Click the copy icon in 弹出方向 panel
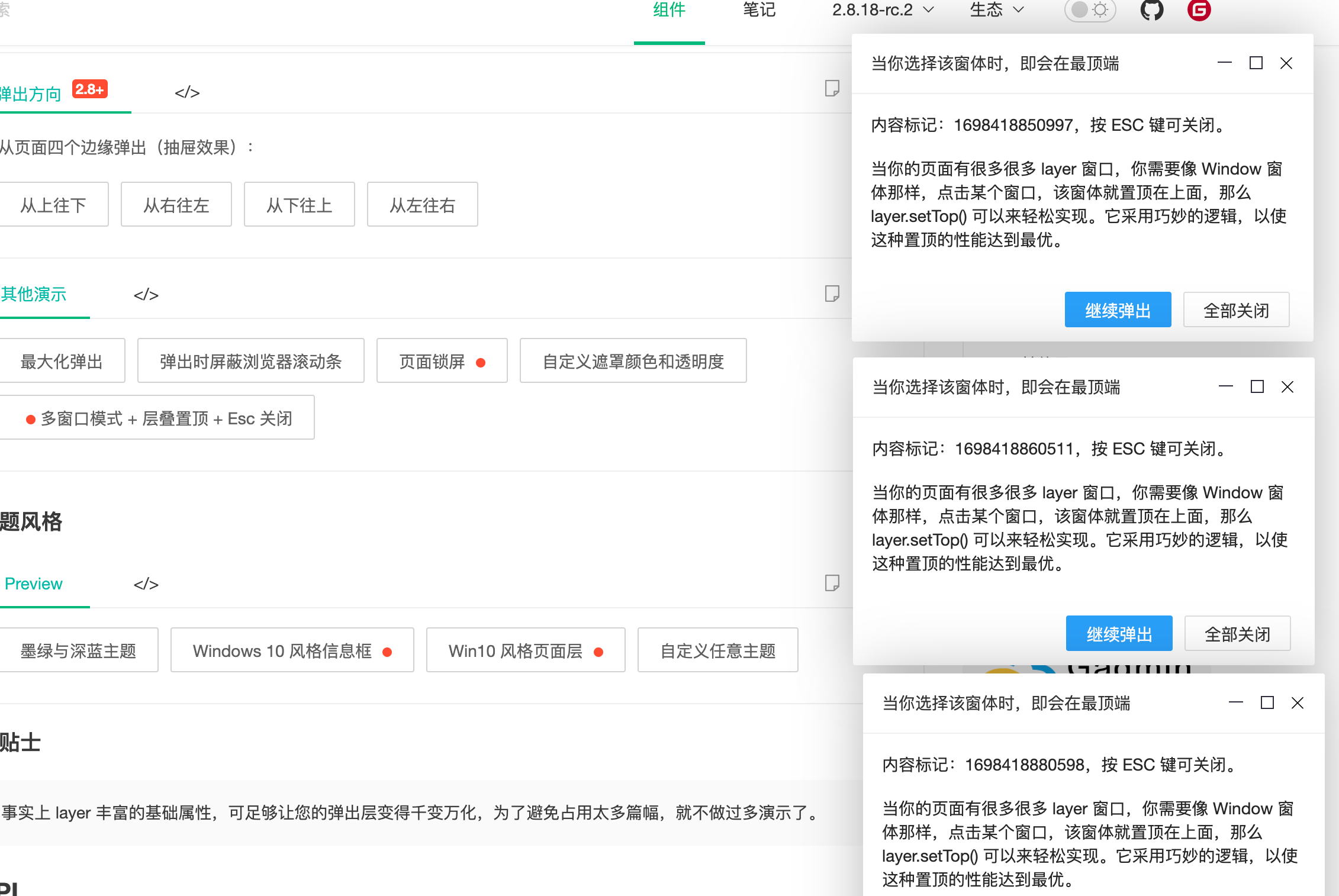This screenshot has height=896, width=1339. tap(832, 89)
